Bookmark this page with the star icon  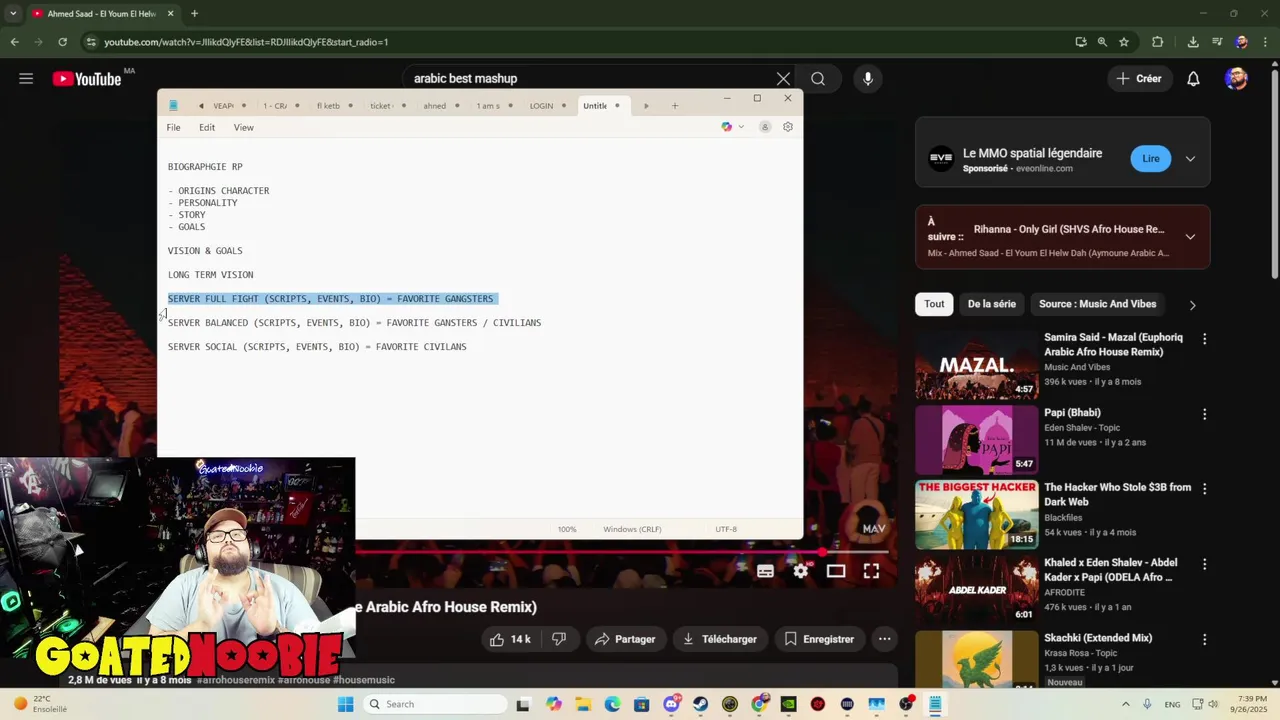tap(1124, 42)
